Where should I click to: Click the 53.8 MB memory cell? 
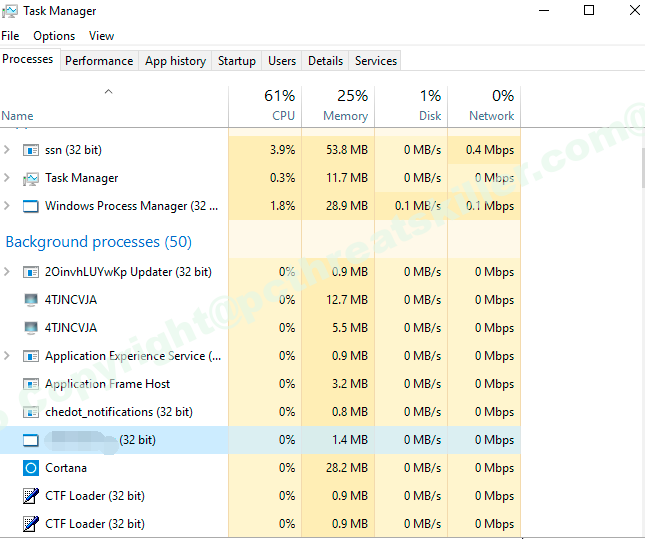[x=338, y=150]
